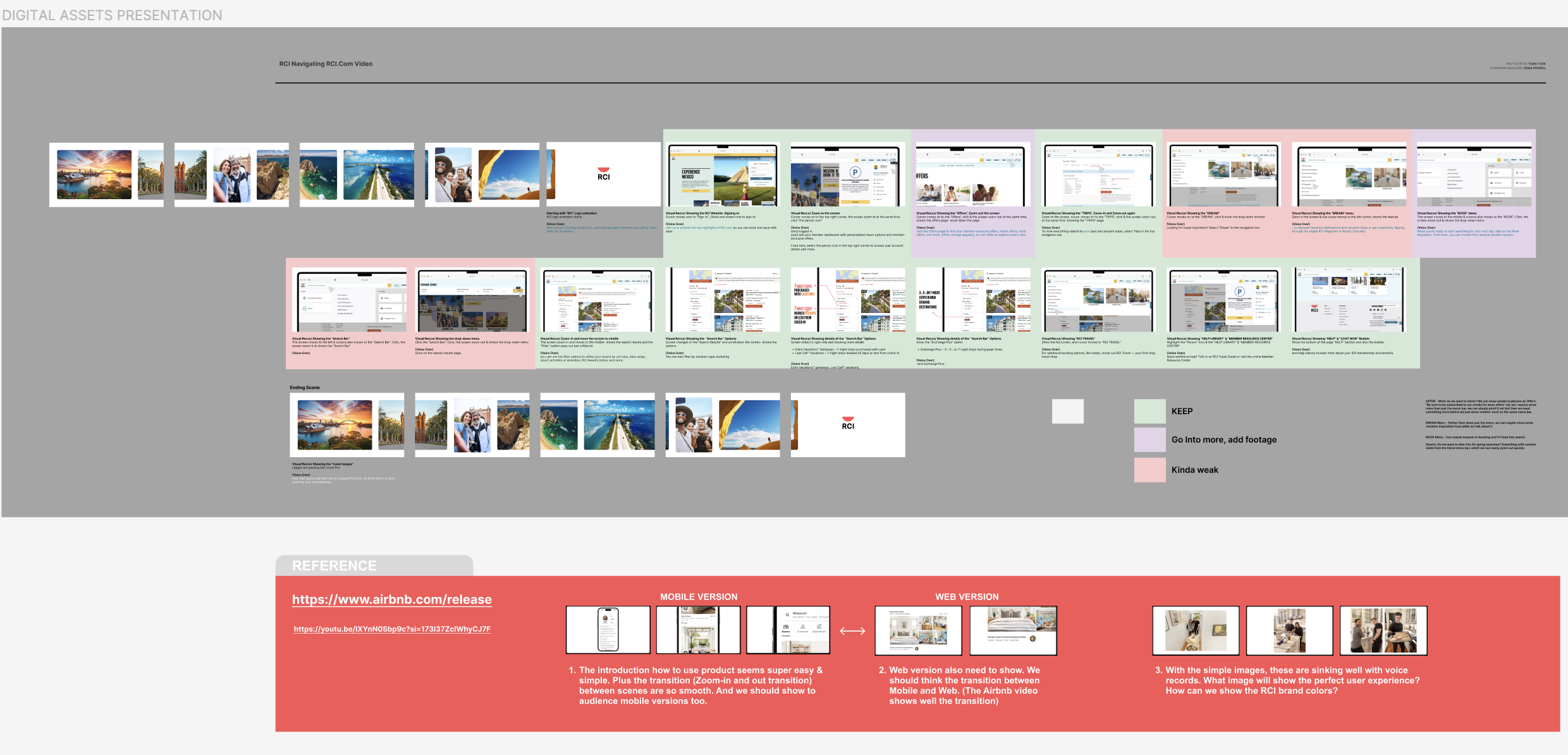The height and width of the screenshot is (755, 1568).
Task: Open the 'RCI TRAVEL' storyboard frame
Action: pyautogui.click(x=1098, y=300)
